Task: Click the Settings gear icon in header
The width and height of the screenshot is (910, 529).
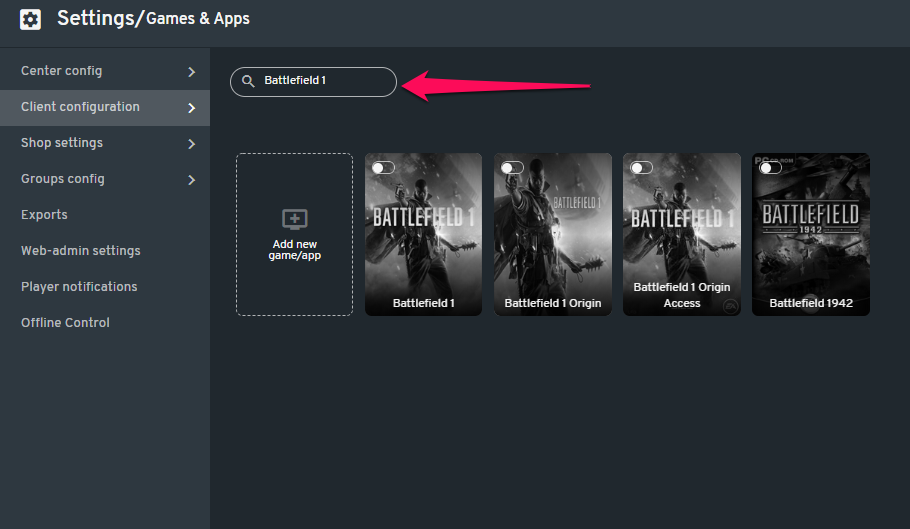Action: point(30,19)
